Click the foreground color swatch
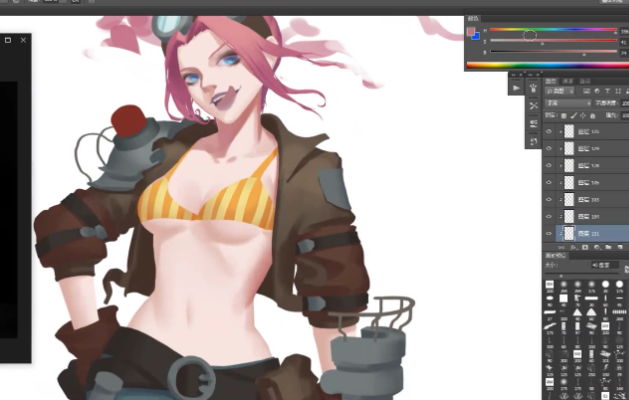This screenshot has height=400, width=629. click(x=471, y=31)
